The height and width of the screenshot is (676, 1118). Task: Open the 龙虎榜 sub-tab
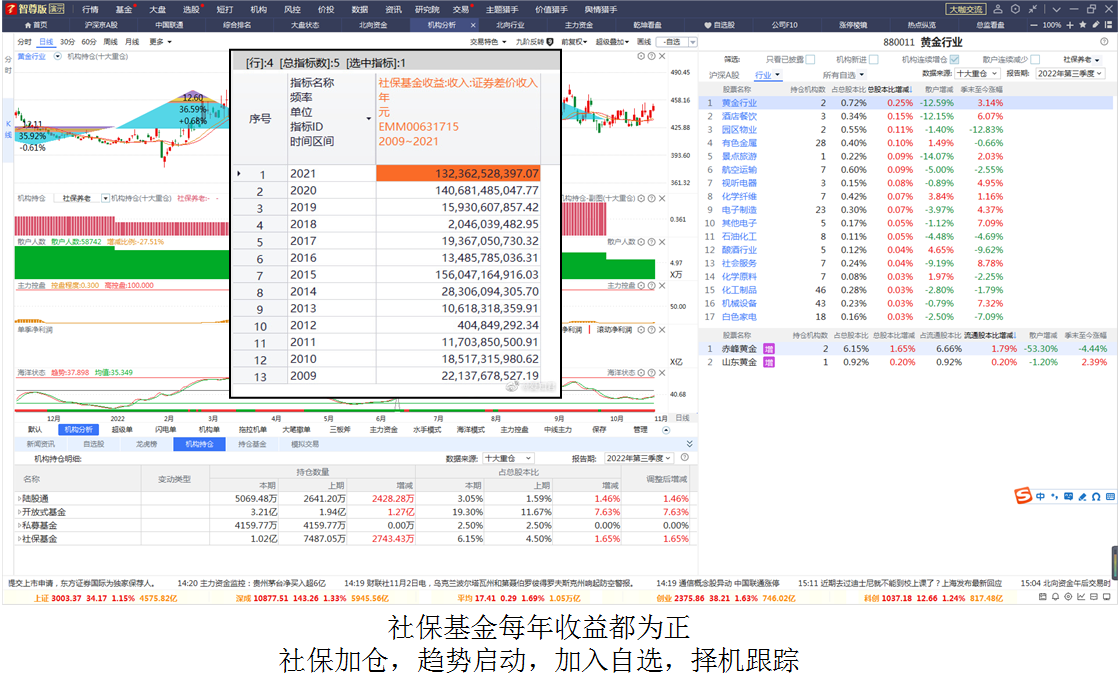tap(146, 444)
